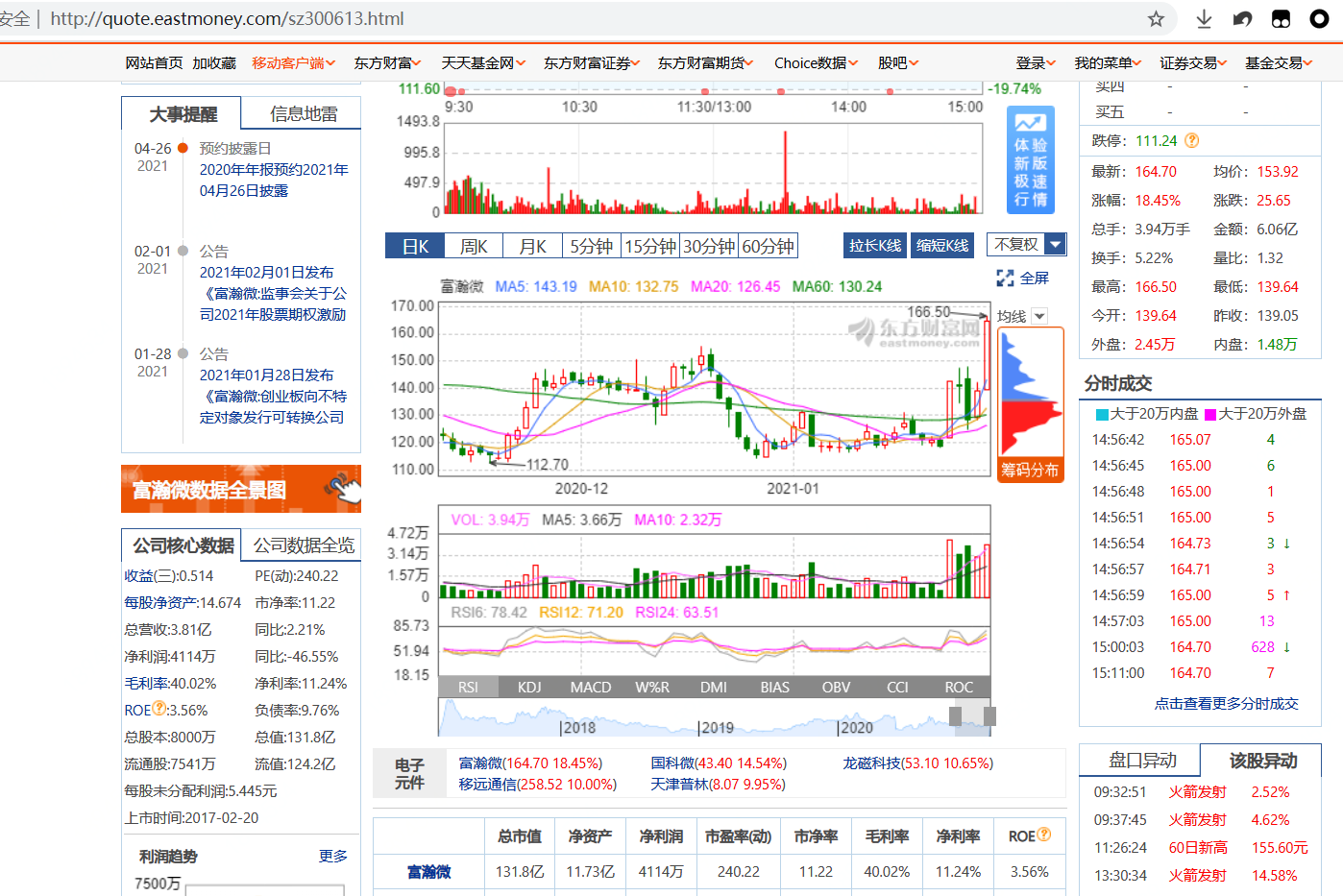
Task: Open the 不复权 adjustment dropdown
Action: 1026,245
